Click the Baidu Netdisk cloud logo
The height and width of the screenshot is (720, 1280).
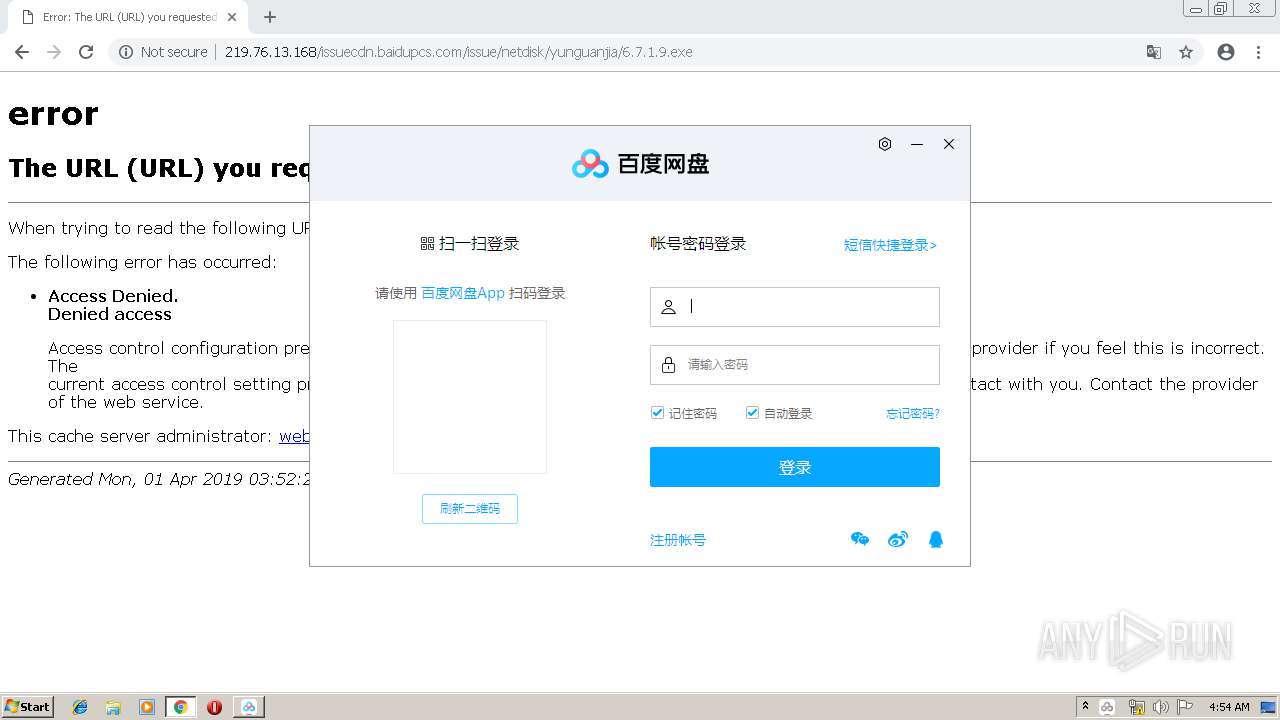590,164
